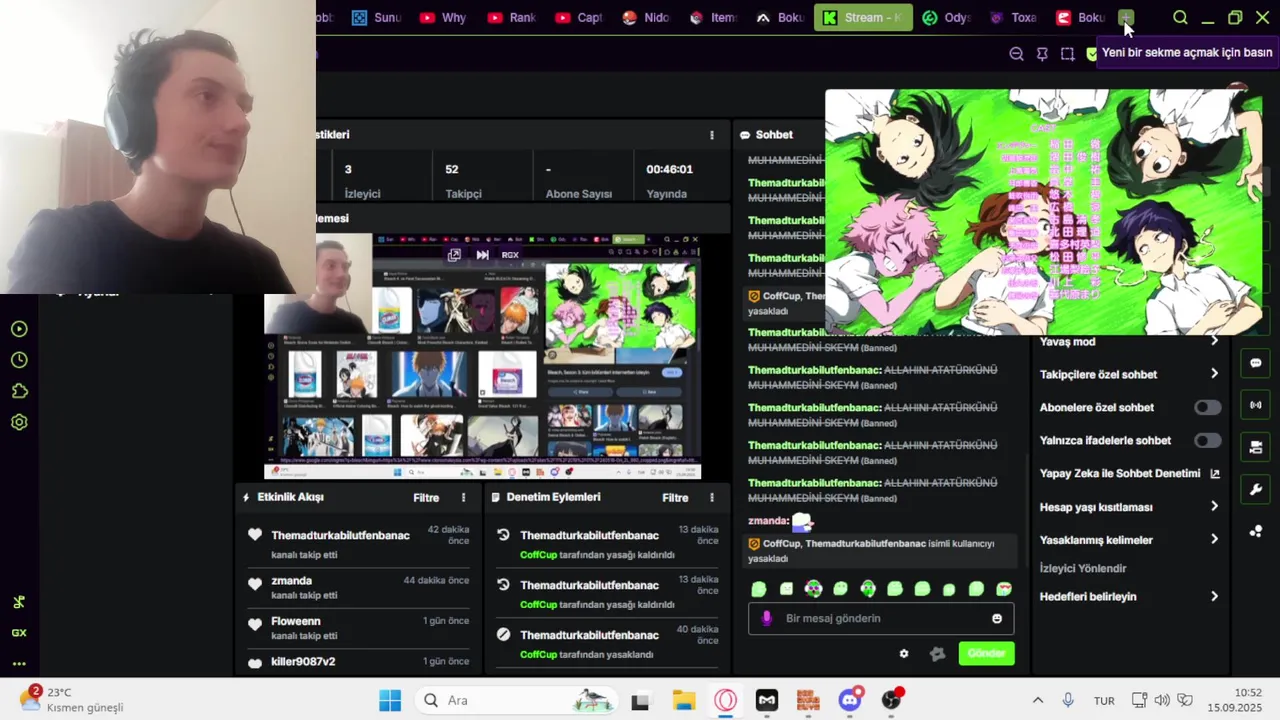Open Settings gear icon in the Opera sidebar
The height and width of the screenshot is (720, 1280).
pyautogui.click(x=19, y=422)
